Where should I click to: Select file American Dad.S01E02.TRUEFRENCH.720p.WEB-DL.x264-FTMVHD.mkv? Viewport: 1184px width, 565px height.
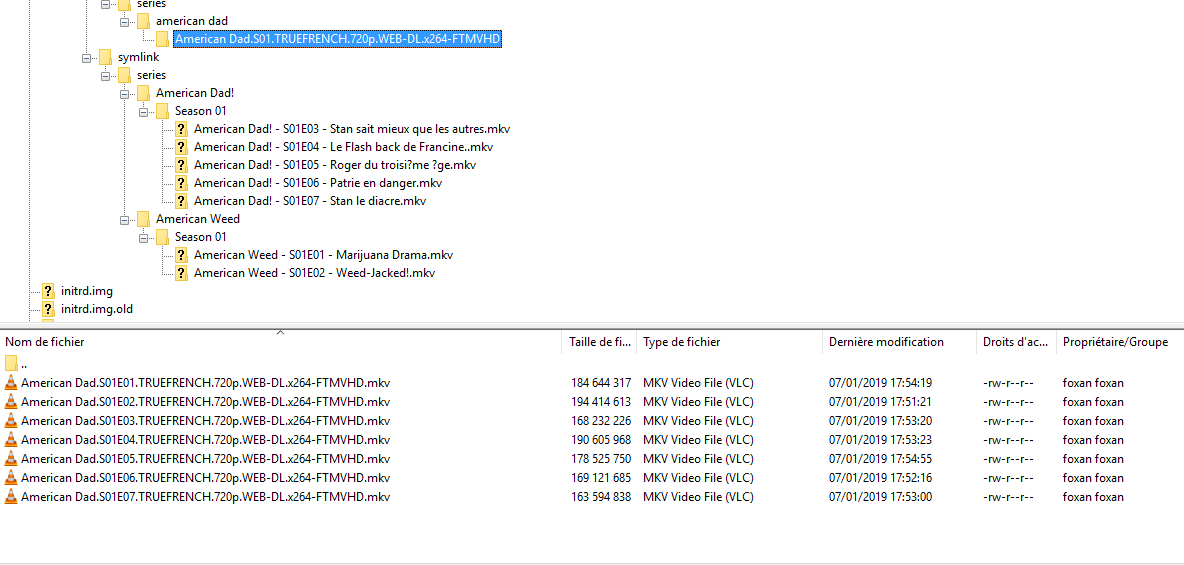(205, 402)
